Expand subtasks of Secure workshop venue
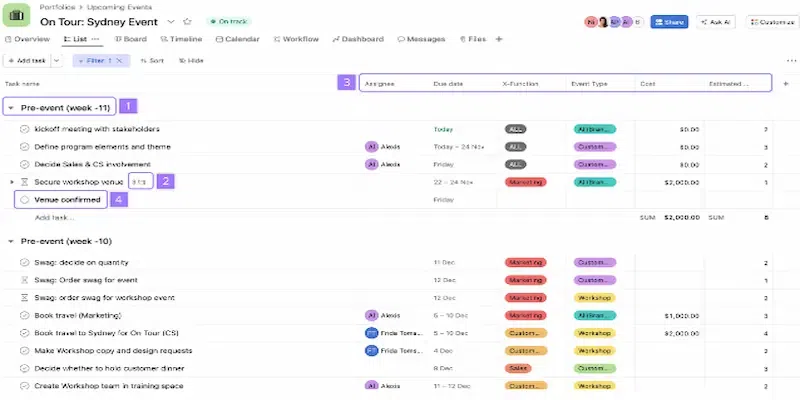The width and height of the screenshot is (800, 400). pyautogui.click(x=11, y=182)
